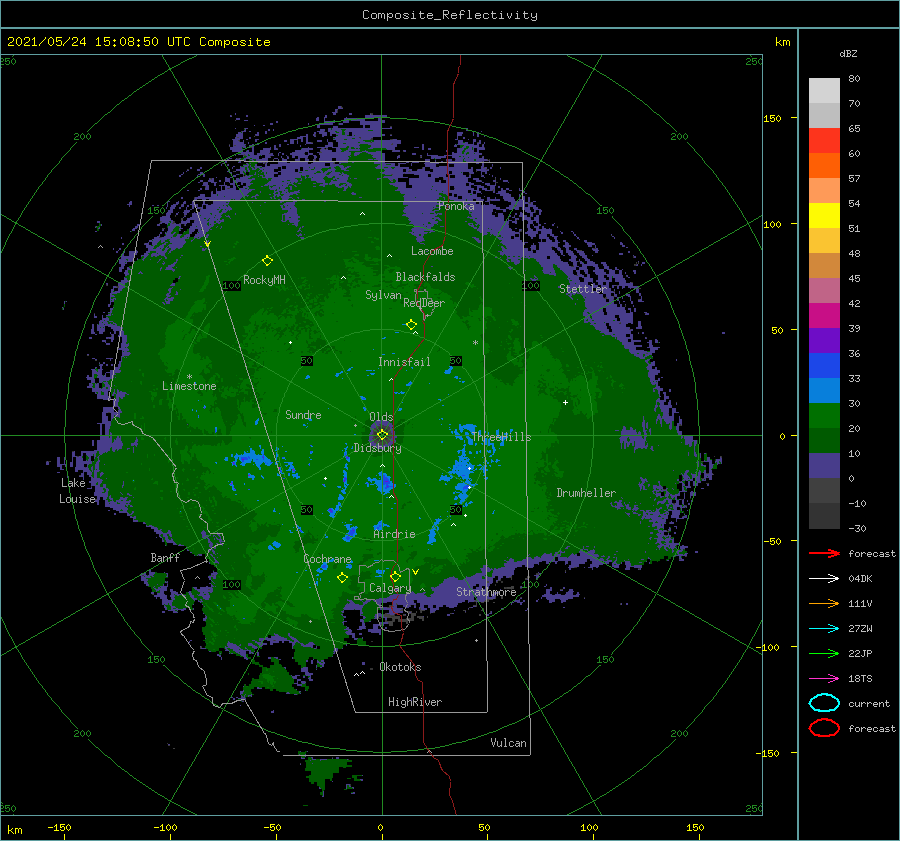Viewport: 900px width, 841px height.
Task: Select the slate purple 10 dBZ swatch
Action: (824, 465)
